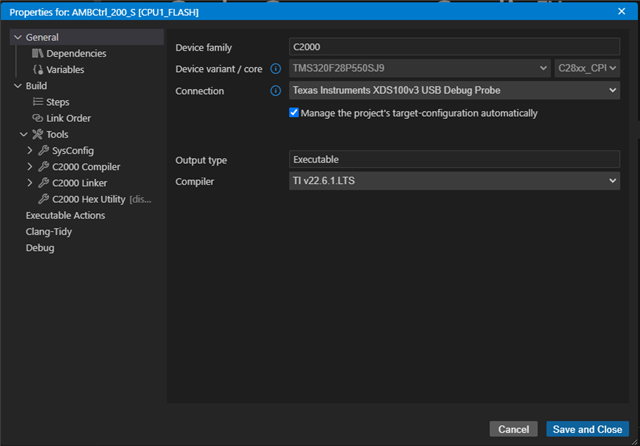Click the Link Order chain icon
640x446 pixels.
pyautogui.click(x=38, y=118)
